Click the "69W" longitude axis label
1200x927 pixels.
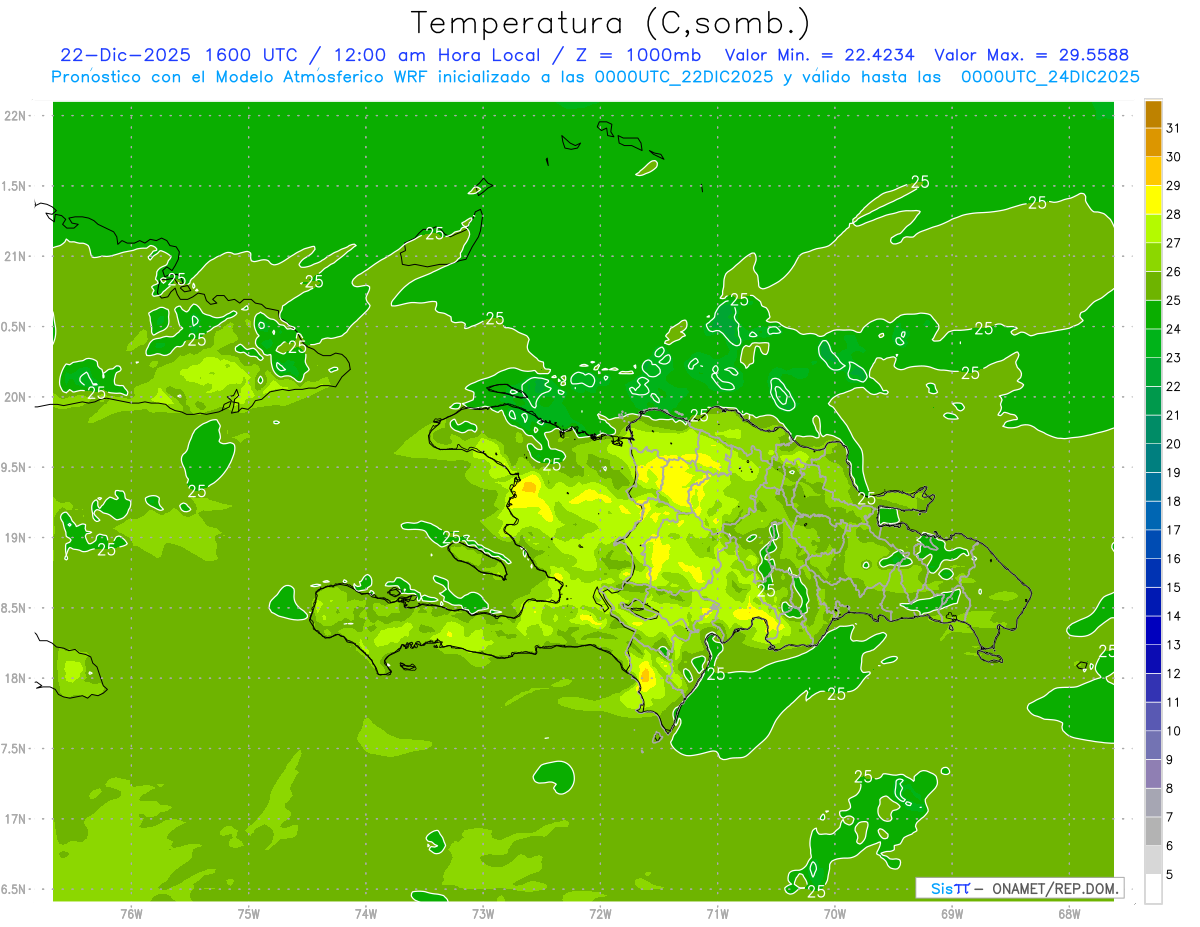pos(952,914)
